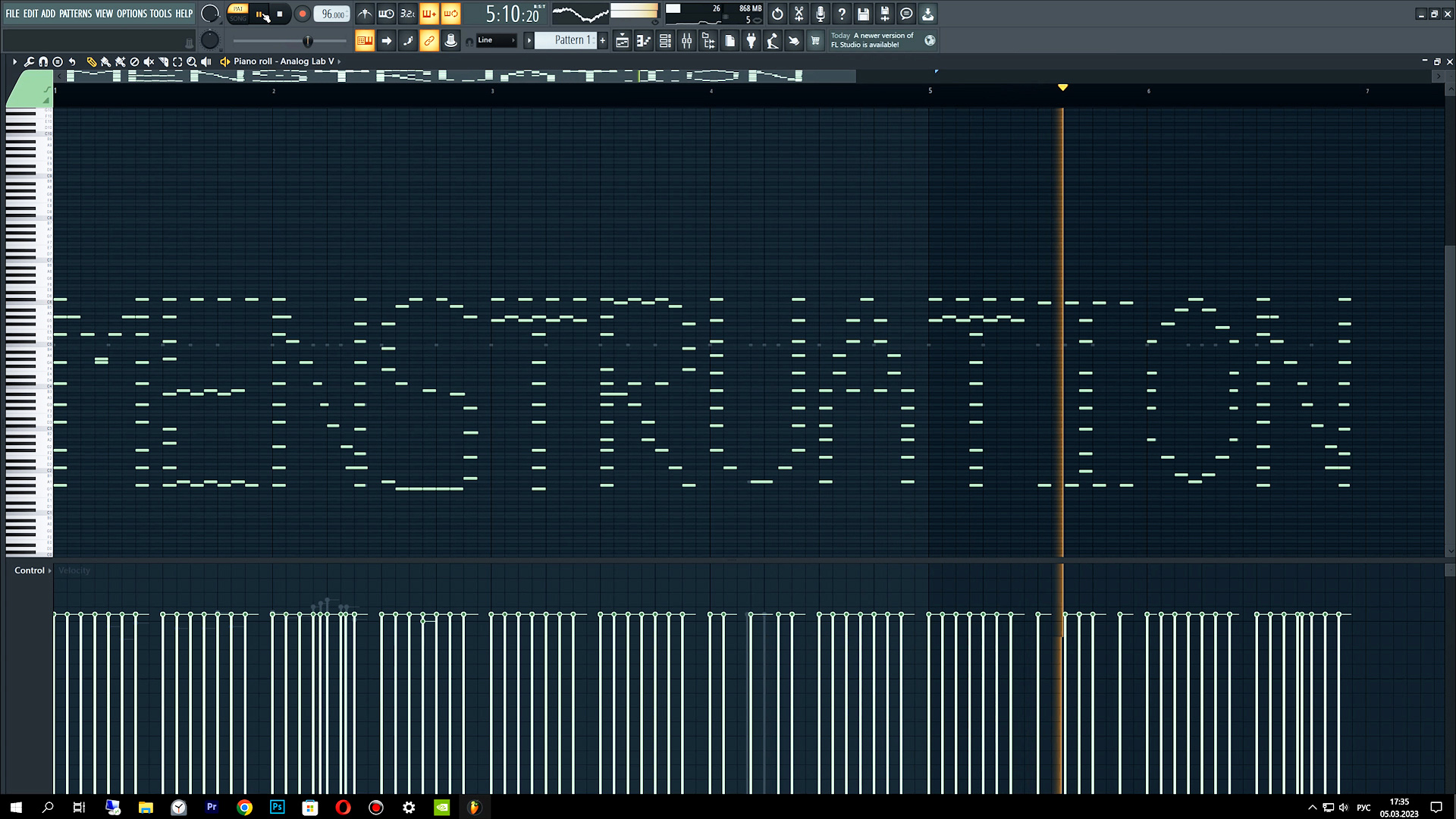Select the piano roll mute tool
The width and height of the screenshot is (1456, 819).
(x=149, y=61)
